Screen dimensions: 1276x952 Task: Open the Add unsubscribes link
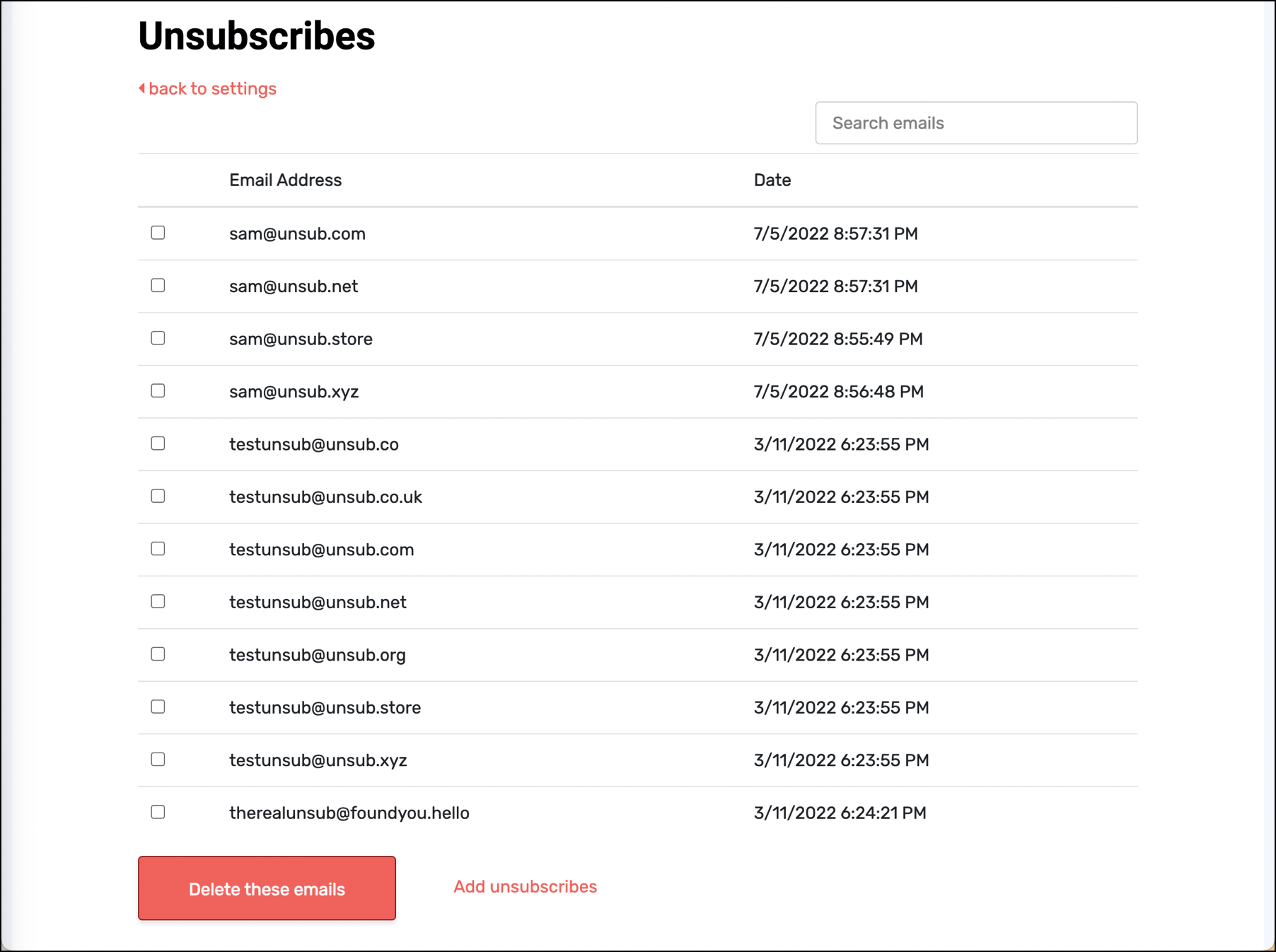[x=525, y=886]
